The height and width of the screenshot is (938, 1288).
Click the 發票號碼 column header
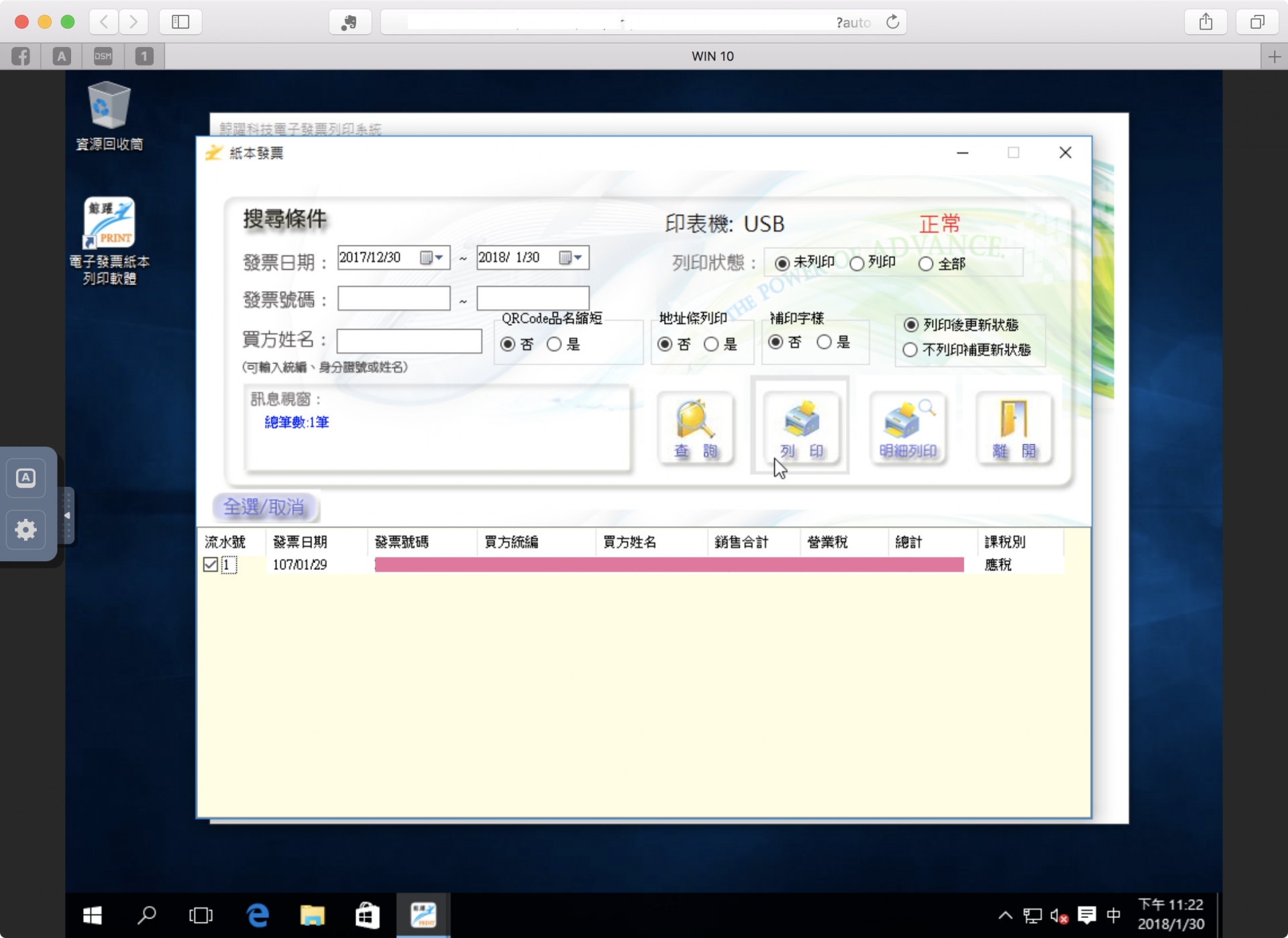click(x=401, y=542)
